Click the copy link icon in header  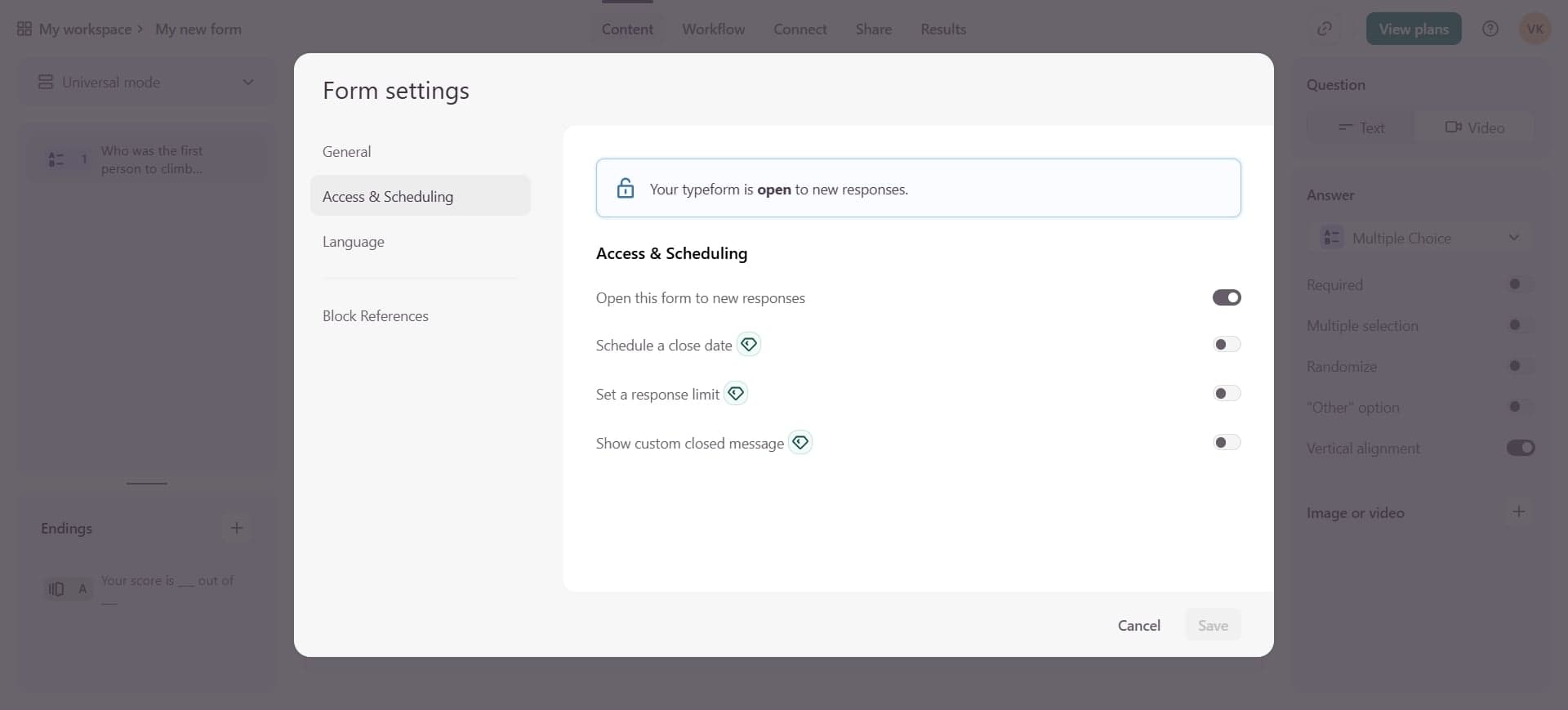pyautogui.click(x=1325, y=29)
